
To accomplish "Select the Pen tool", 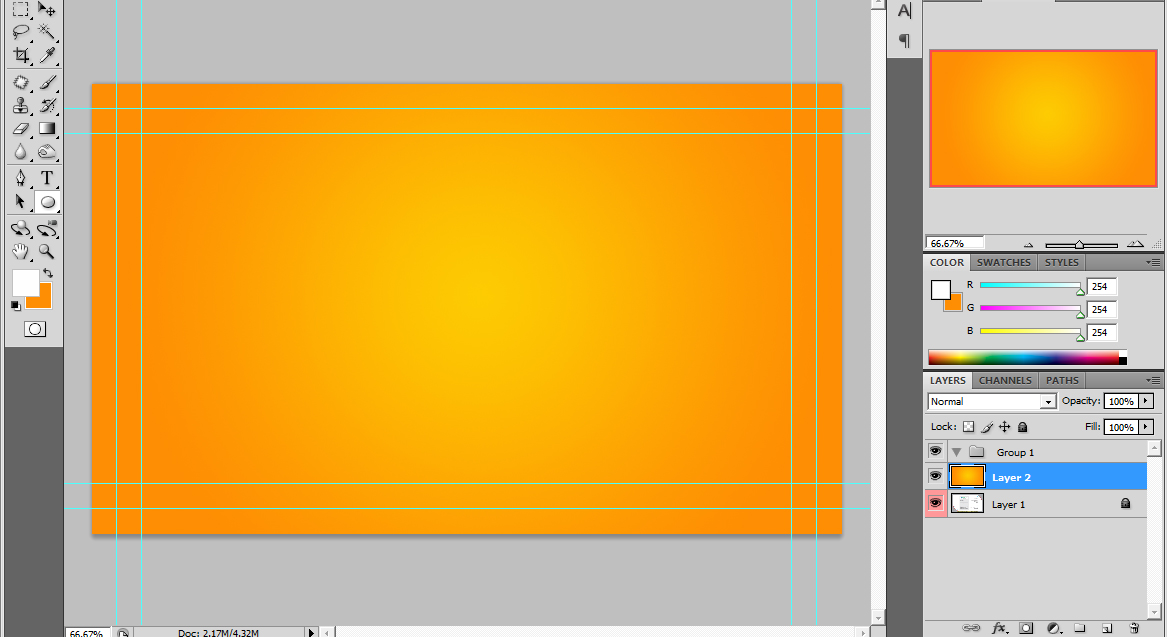I will (21, 178).
